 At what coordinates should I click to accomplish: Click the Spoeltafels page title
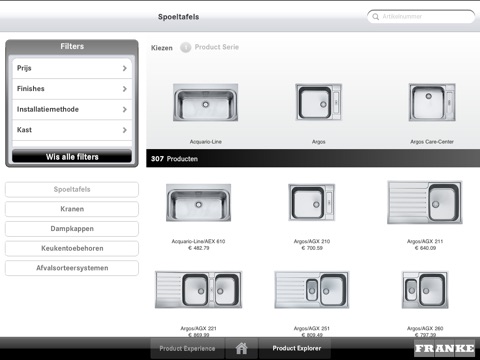click(178, 17)
